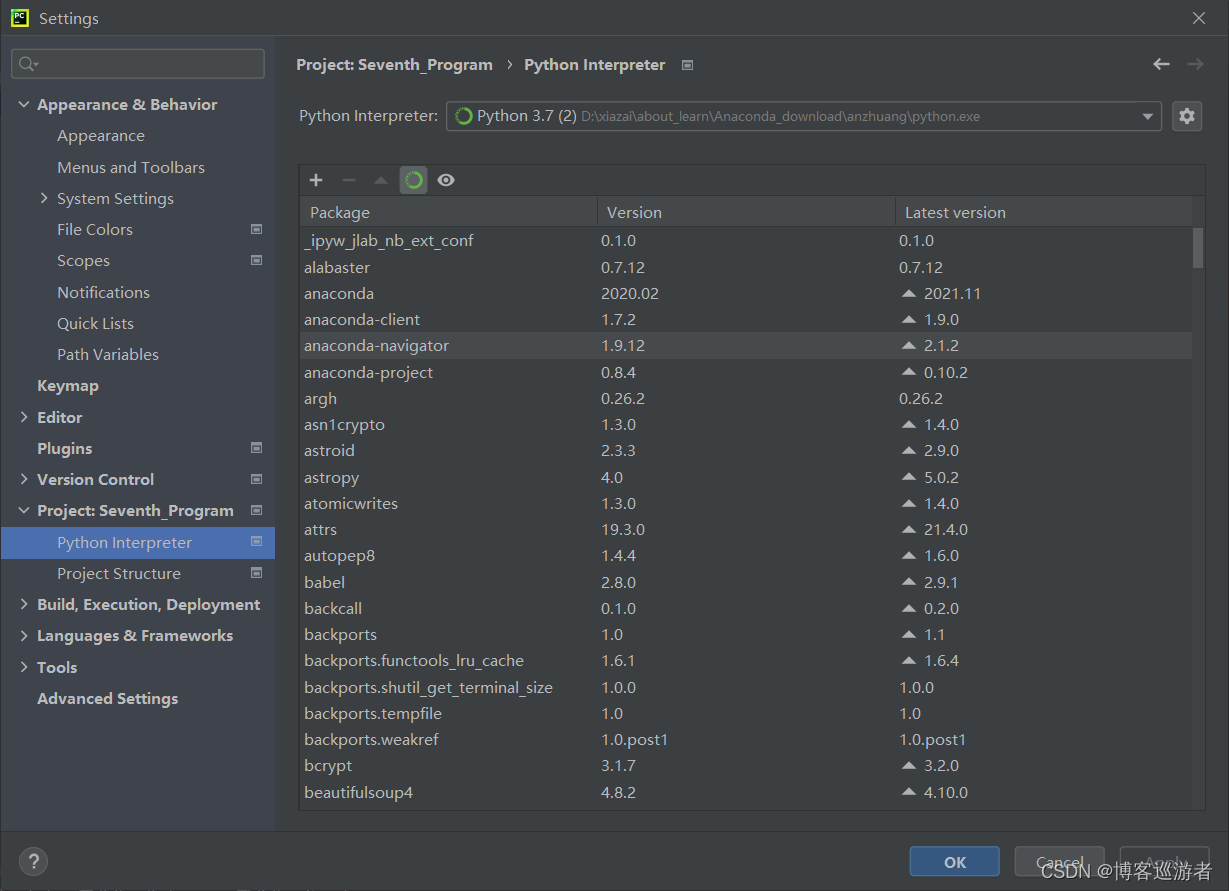Expand the Languages & Frameworks section
This screenshot has height=891, width=1229.
(x=24, y=635)
